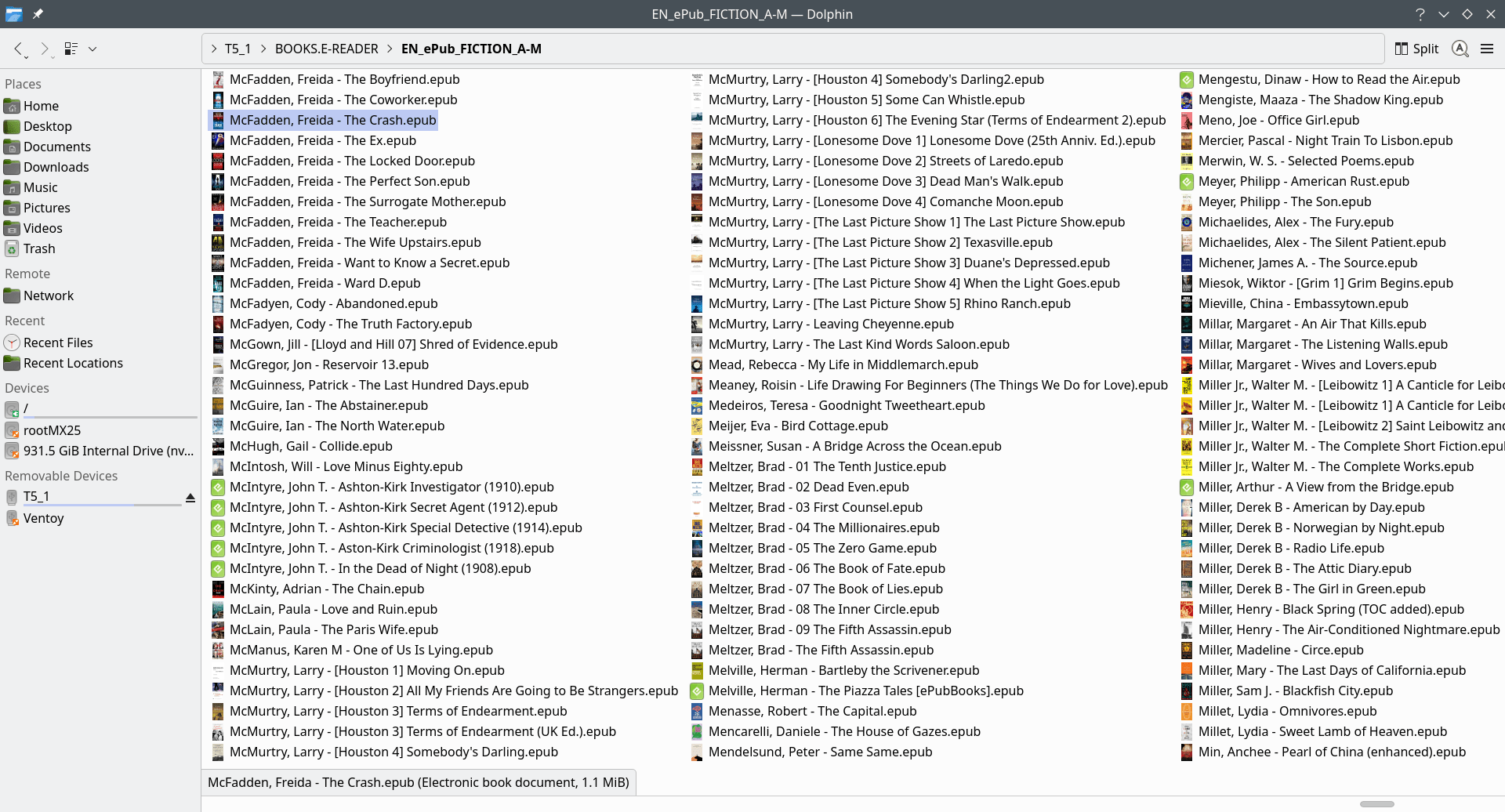Select McKinty, Adrian - The Chain.epub
The image size is (1505, 812).
tap(326, 589)
